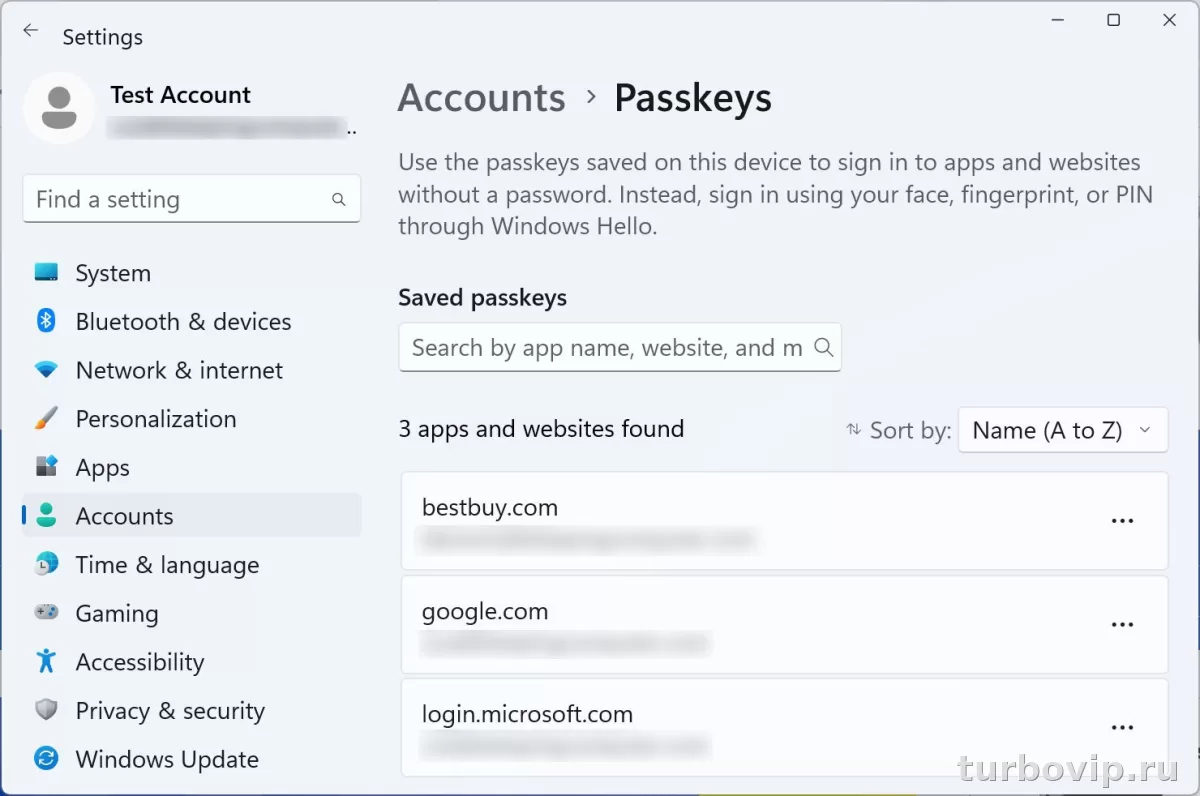Open Windows Update via its sync icon
Viewport: 1200px width, 796px height.
pyautogui.click(x=46, y=759)
